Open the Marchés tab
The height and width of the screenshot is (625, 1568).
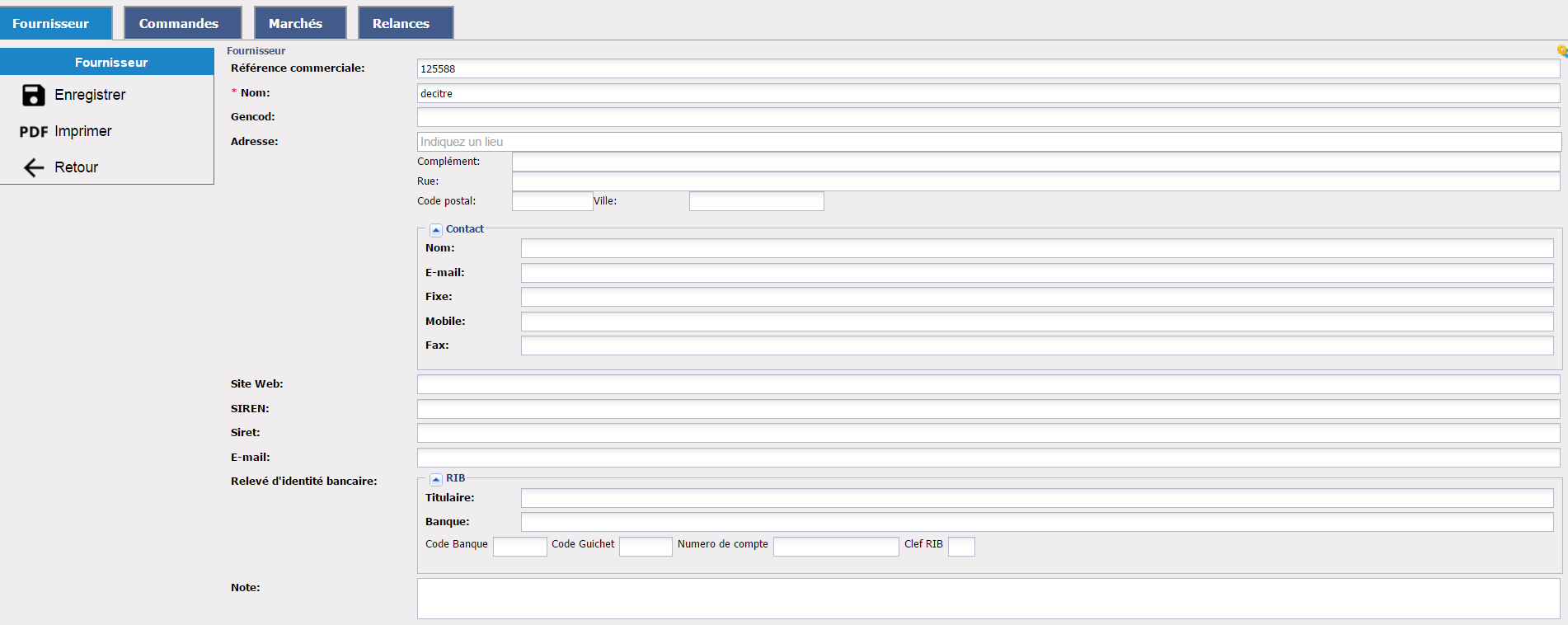coord(300,23)
